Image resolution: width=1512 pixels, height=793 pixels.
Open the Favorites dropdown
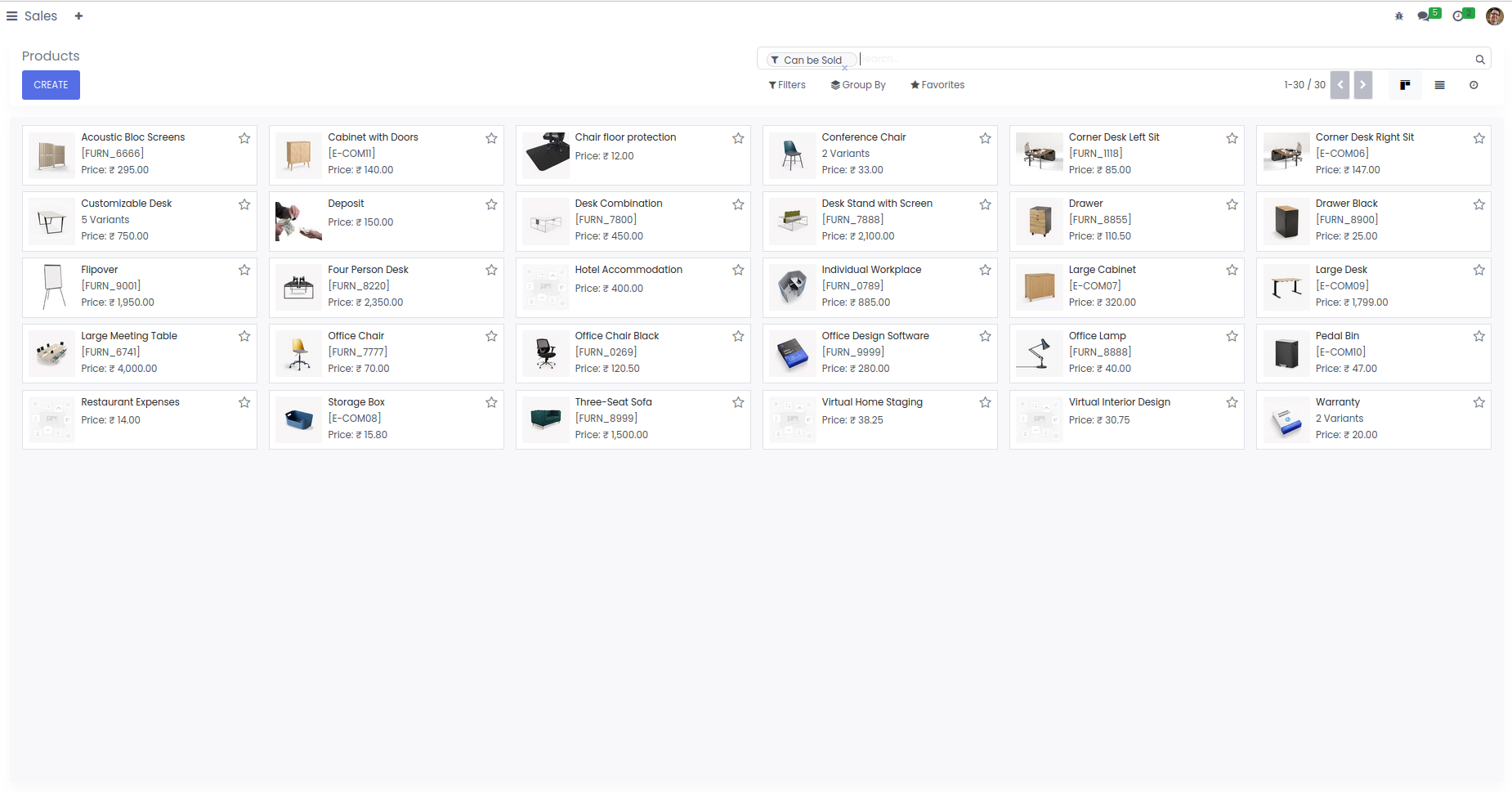937,85
